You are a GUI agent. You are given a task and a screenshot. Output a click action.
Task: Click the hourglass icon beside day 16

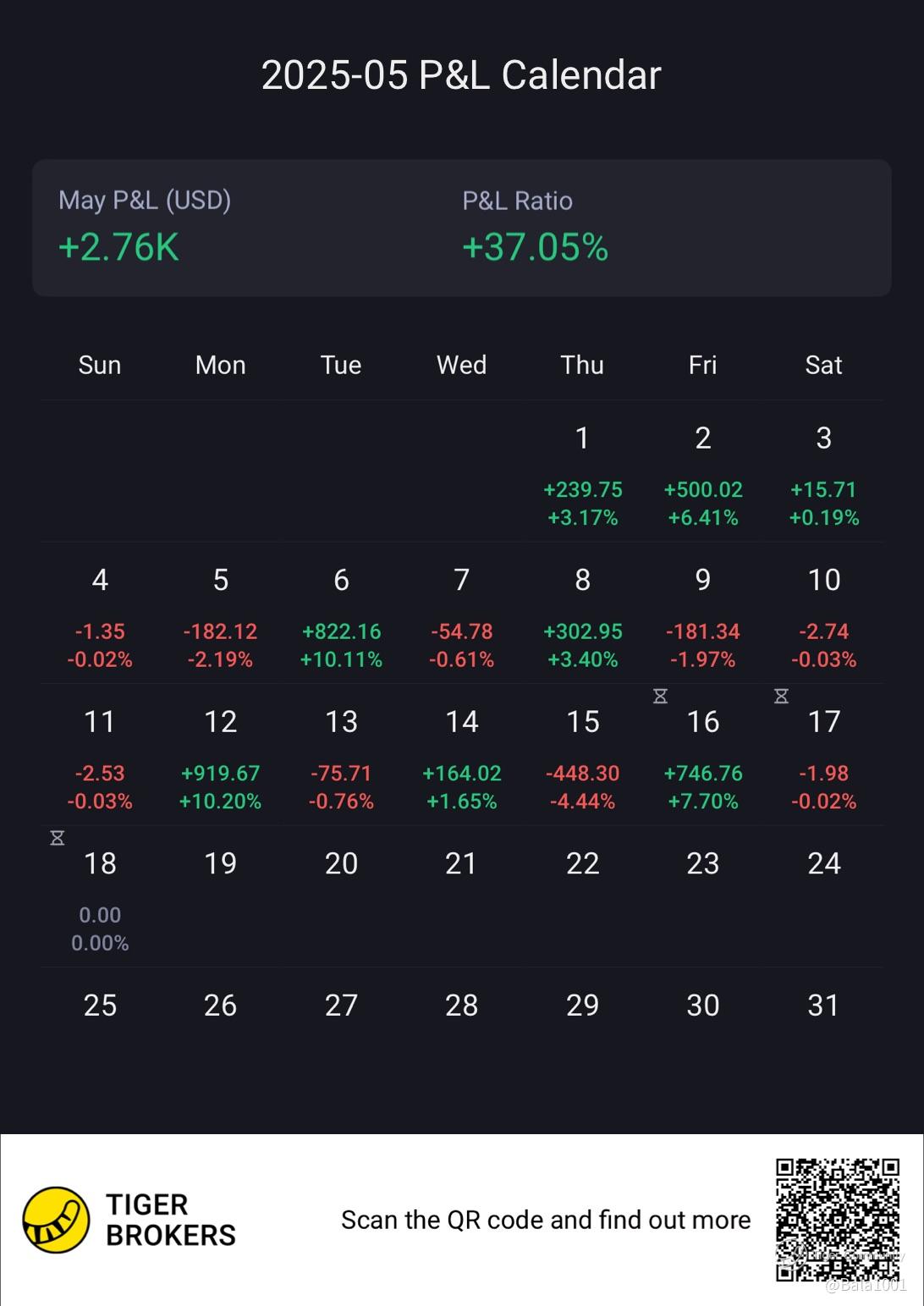click(x=661, y=696)
